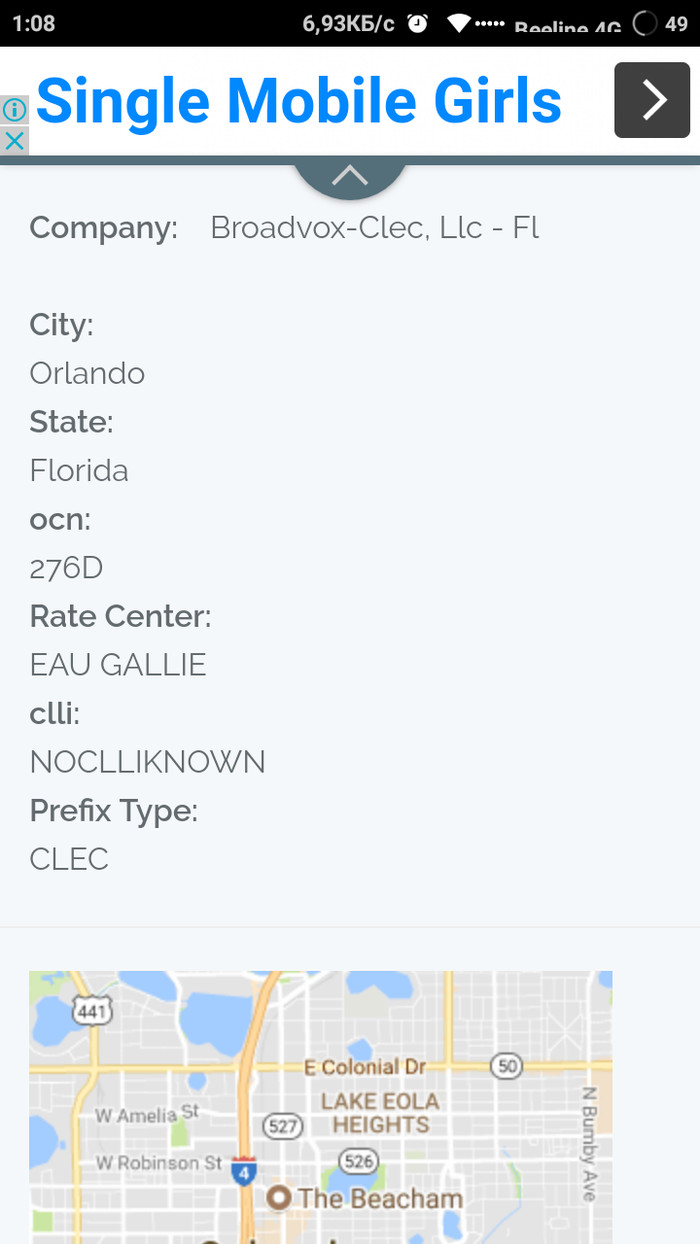Tap the clock time in status bar

pyautogui.click(x=35, y=23)
